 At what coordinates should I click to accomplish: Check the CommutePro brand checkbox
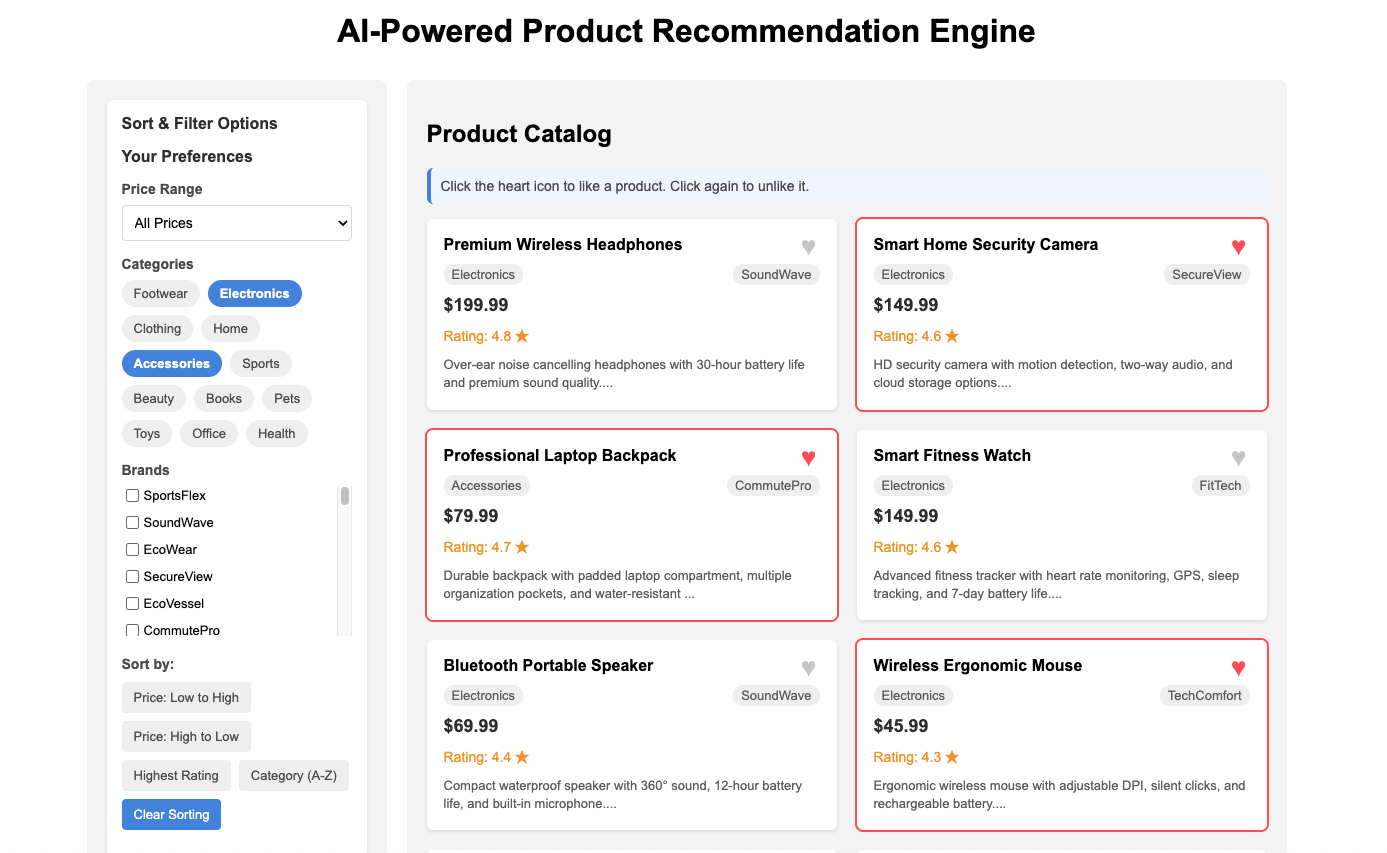tap(133, 630)
